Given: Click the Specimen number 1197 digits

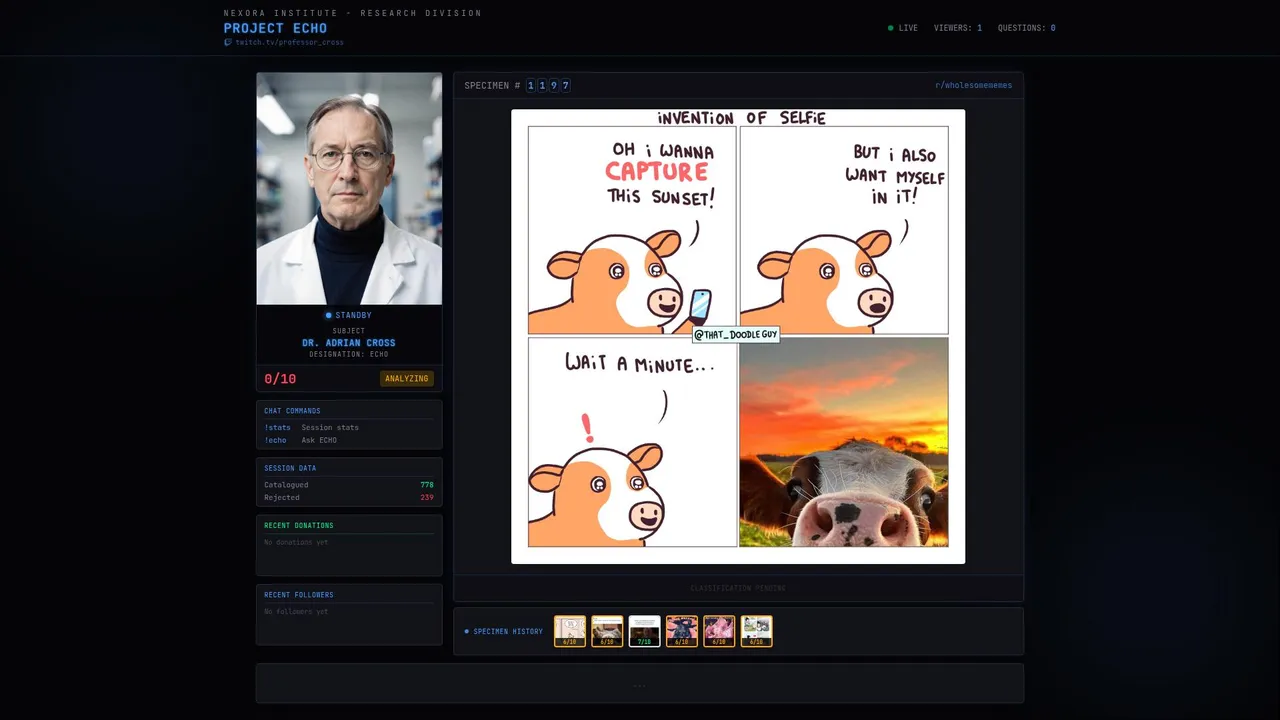Looking at the screenshot, I should coord(548,86).
